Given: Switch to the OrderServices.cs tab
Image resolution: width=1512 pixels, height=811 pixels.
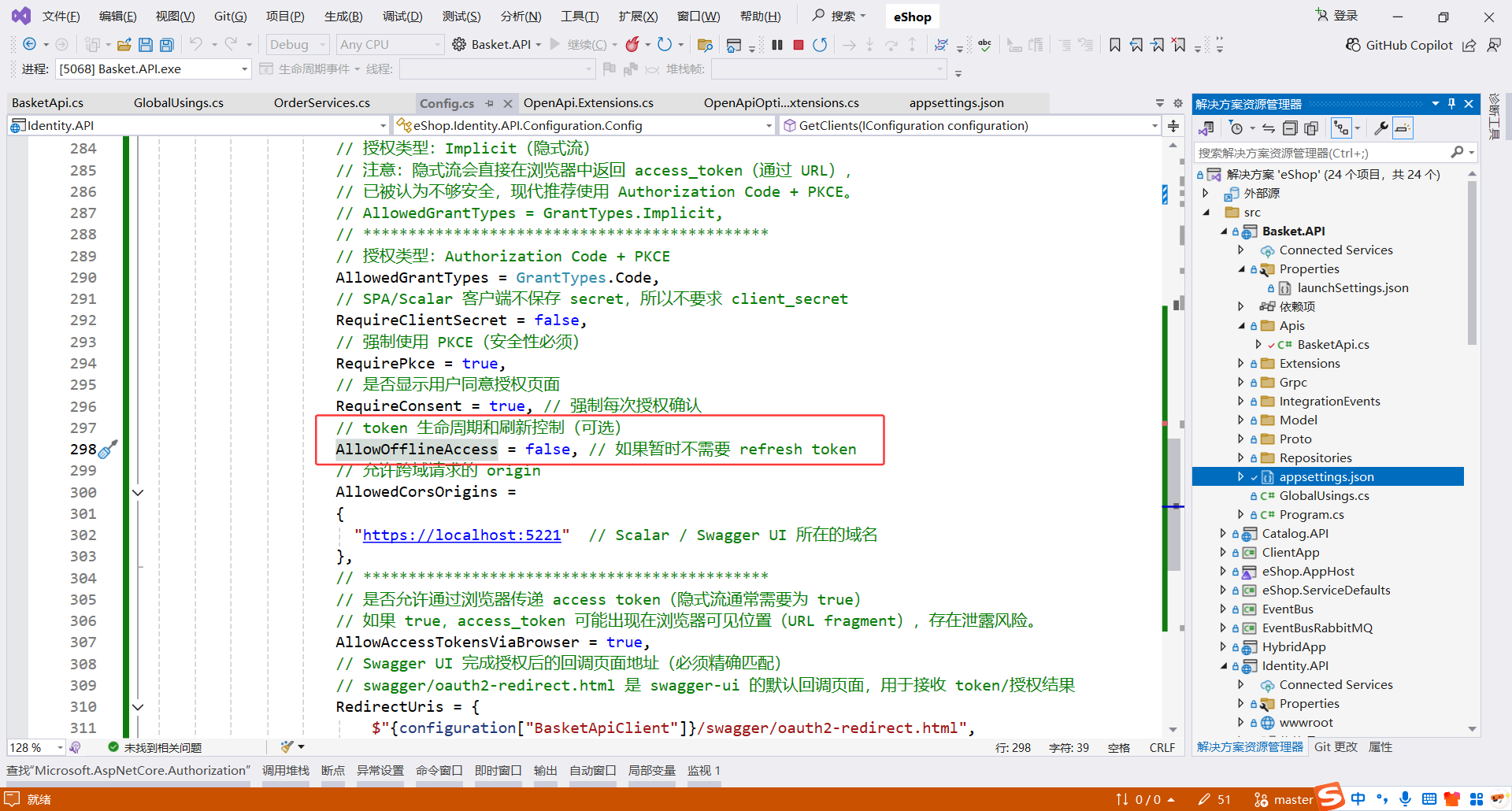Looking at the screenshot, I should point(322,103).
